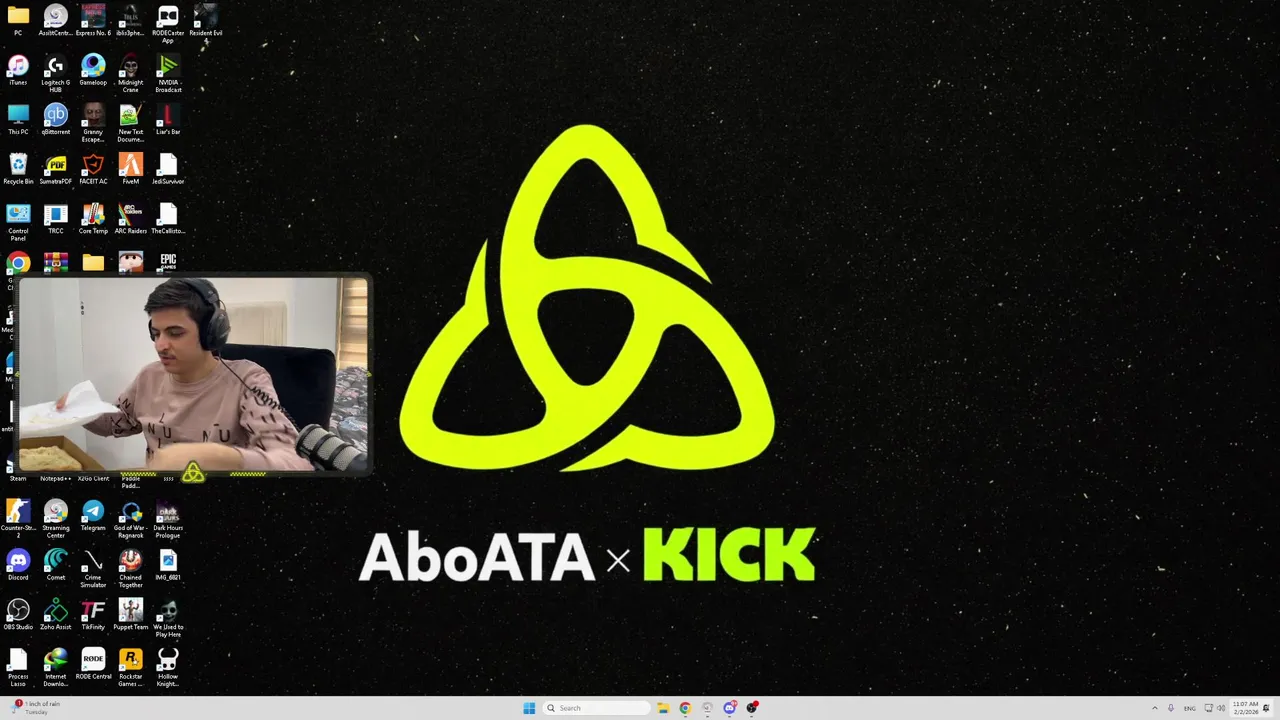The height and width of the screenshot is (720, 1280).
Task: Select the Epic Games desktop icon
Action: click(x=168, y=262)
